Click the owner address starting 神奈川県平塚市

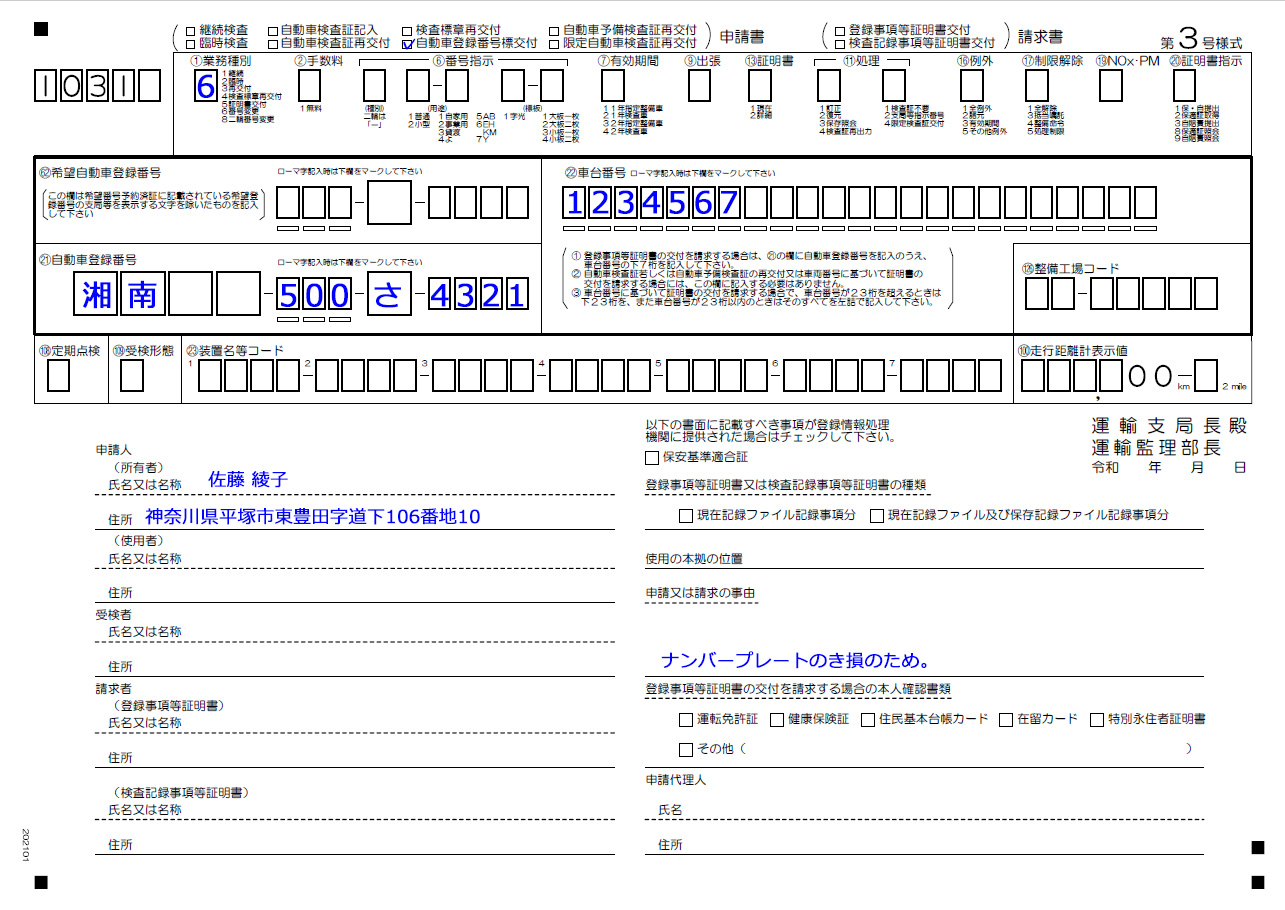coord(313,517)
